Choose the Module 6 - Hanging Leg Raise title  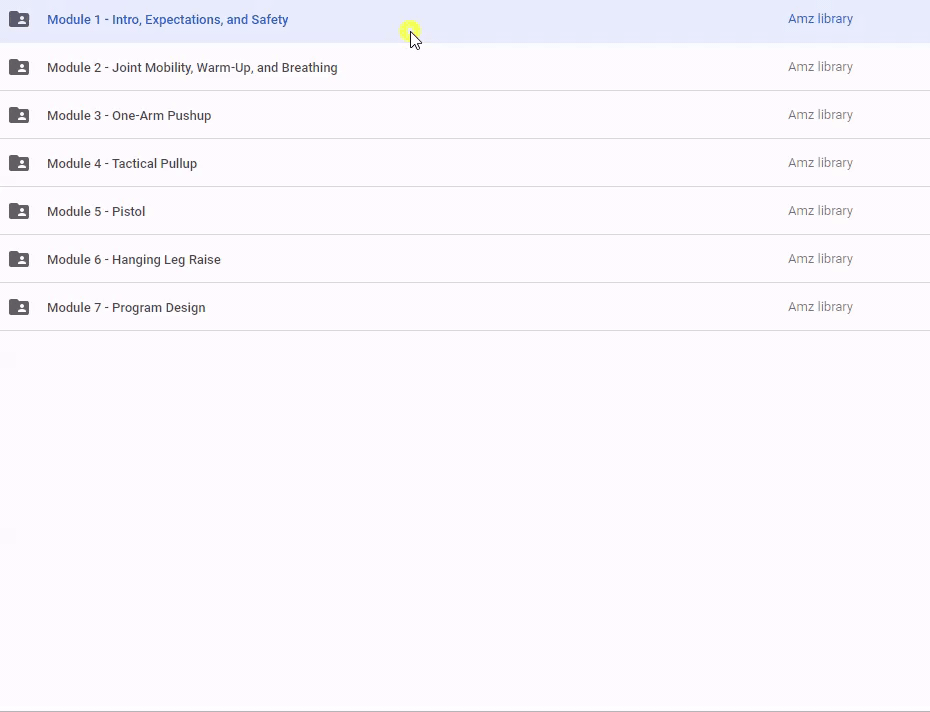click(134, 259)
